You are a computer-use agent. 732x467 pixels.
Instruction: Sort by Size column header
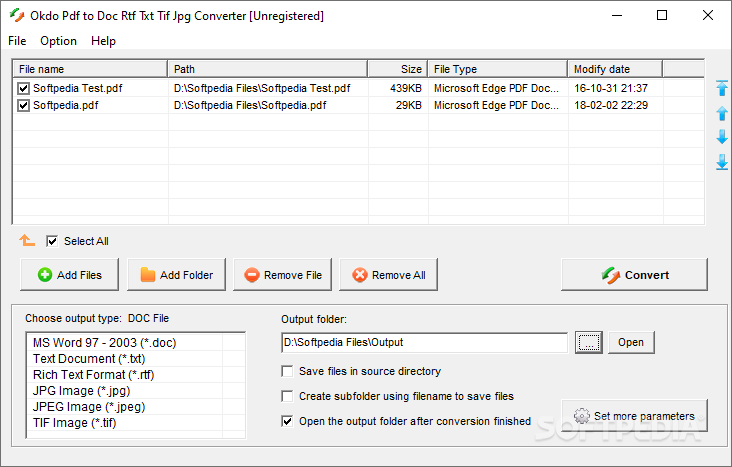398,69
